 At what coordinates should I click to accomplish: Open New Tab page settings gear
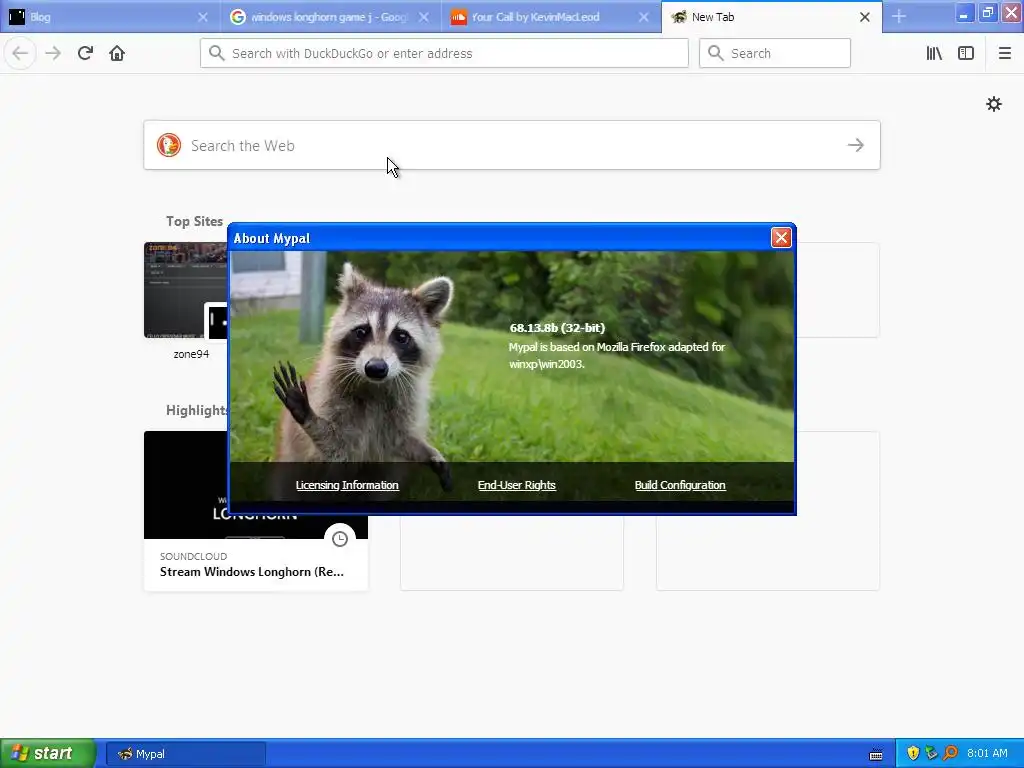coord(993,104)
